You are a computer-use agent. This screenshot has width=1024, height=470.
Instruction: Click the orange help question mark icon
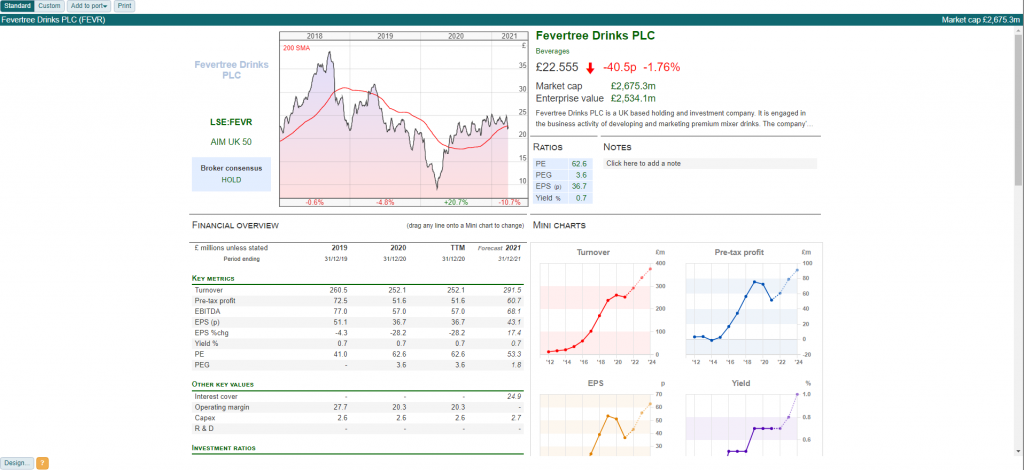[42, 463]
